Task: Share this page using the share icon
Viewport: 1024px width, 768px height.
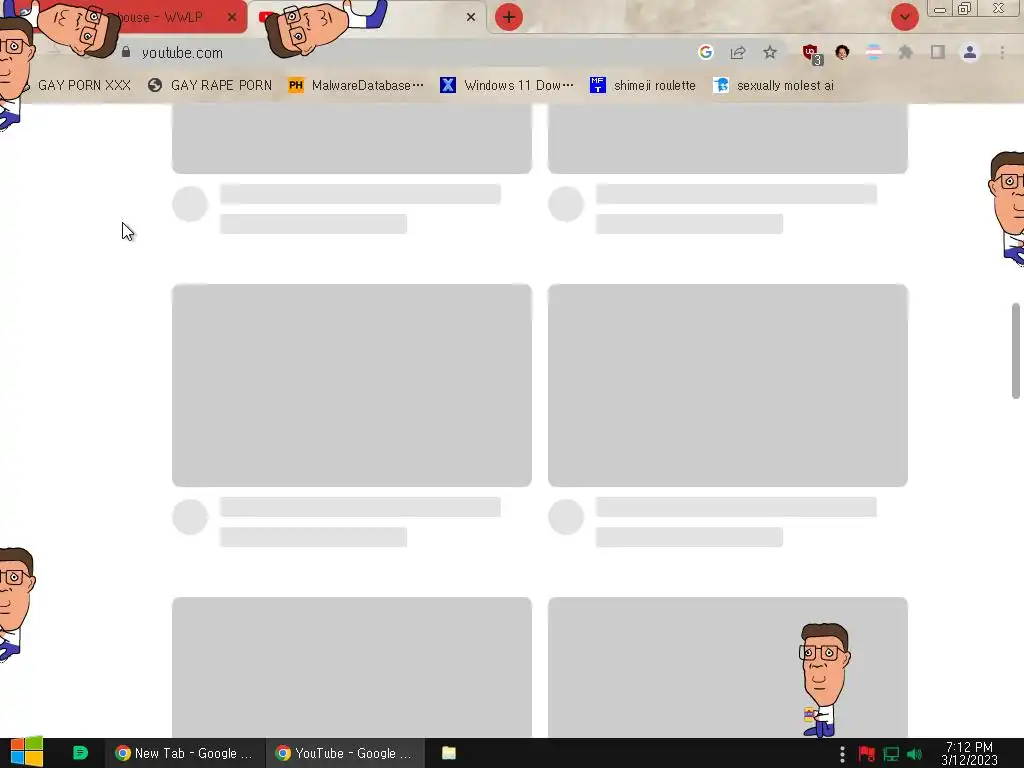Action: tap(738, 52)
